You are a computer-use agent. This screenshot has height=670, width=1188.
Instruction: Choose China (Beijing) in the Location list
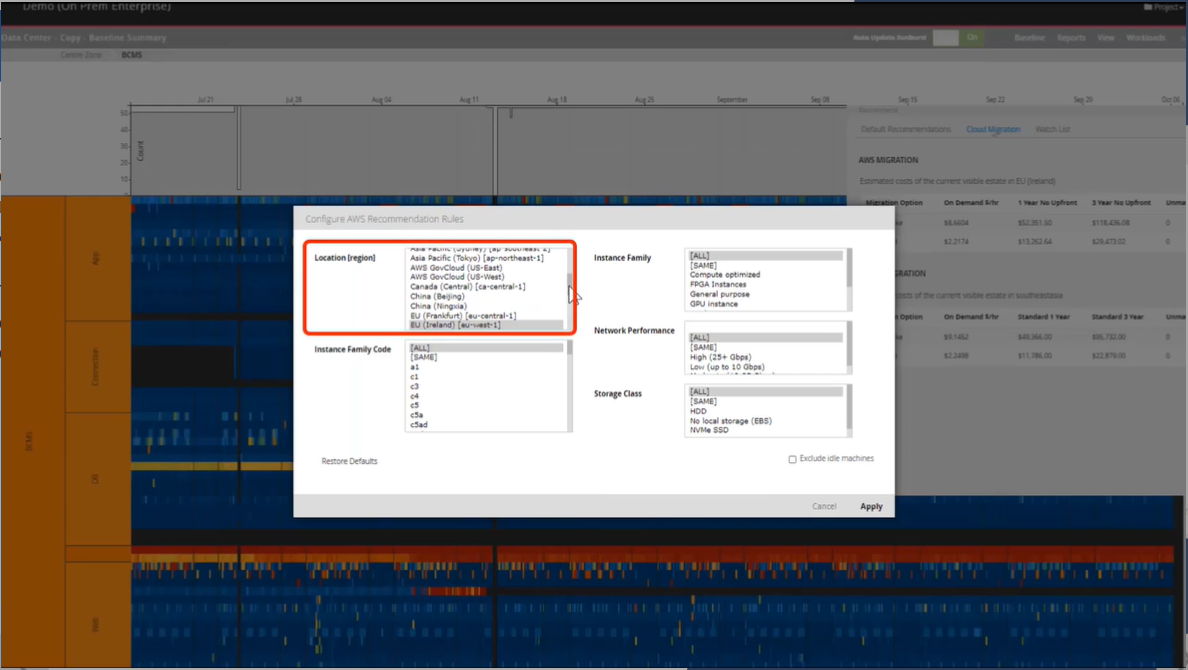tap(437, 296)
